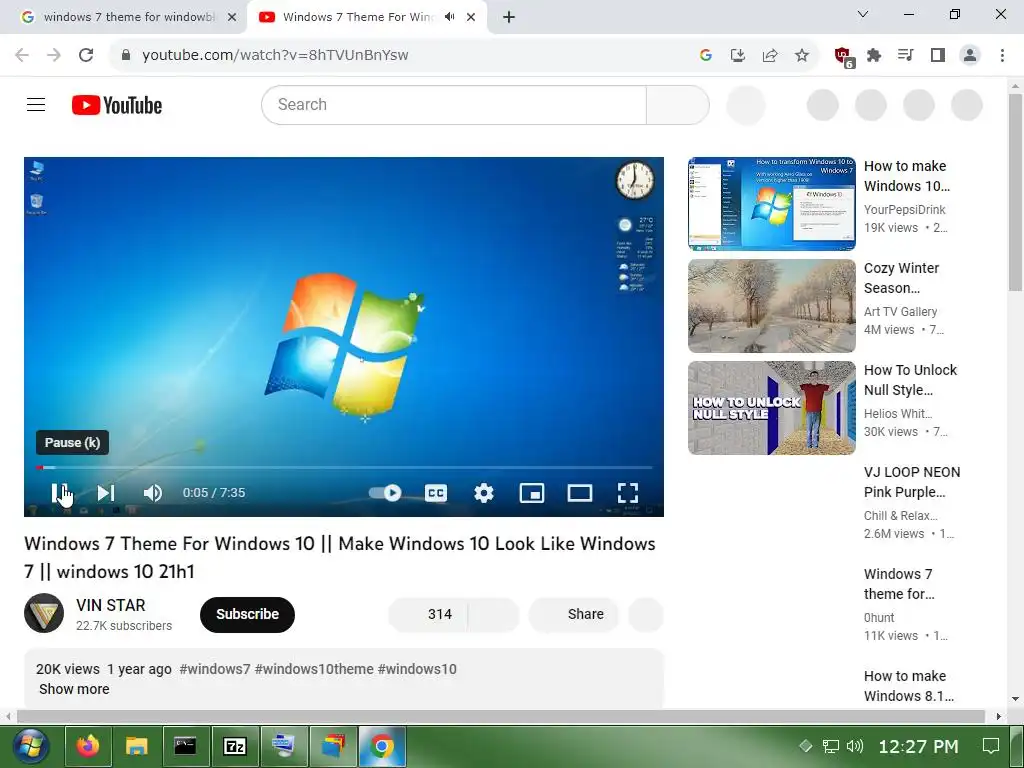Like the video showing 314 likes
Viewport: 1024px width, 768px height.
tap(428, 615)
